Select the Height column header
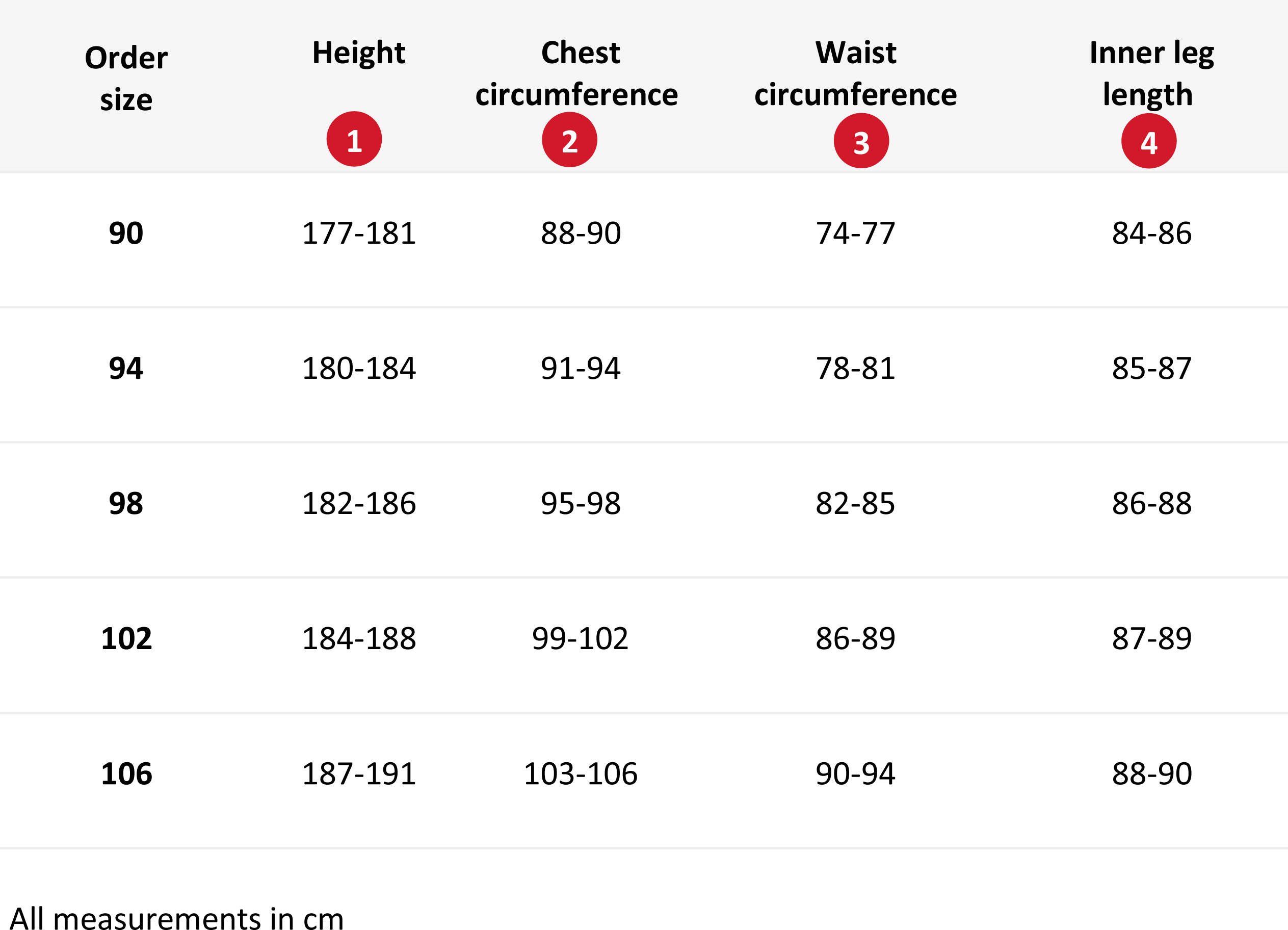1288x930 pixels. tap(358, 53)
